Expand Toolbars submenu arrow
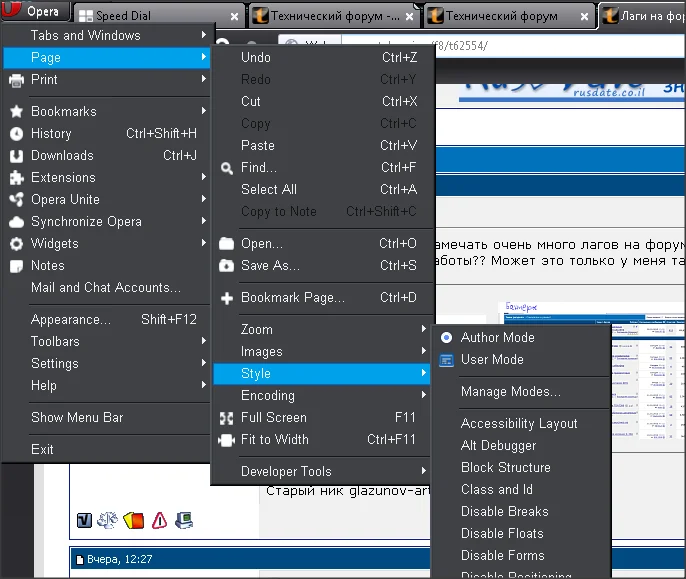The height and width of the screenshot is (579, 686). [204, 340]
